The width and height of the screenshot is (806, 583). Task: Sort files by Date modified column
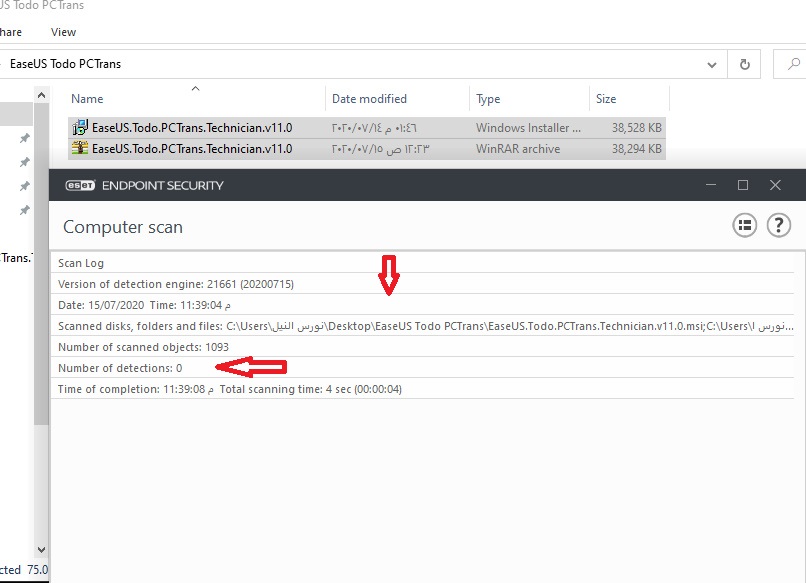[x=369, y=99]
